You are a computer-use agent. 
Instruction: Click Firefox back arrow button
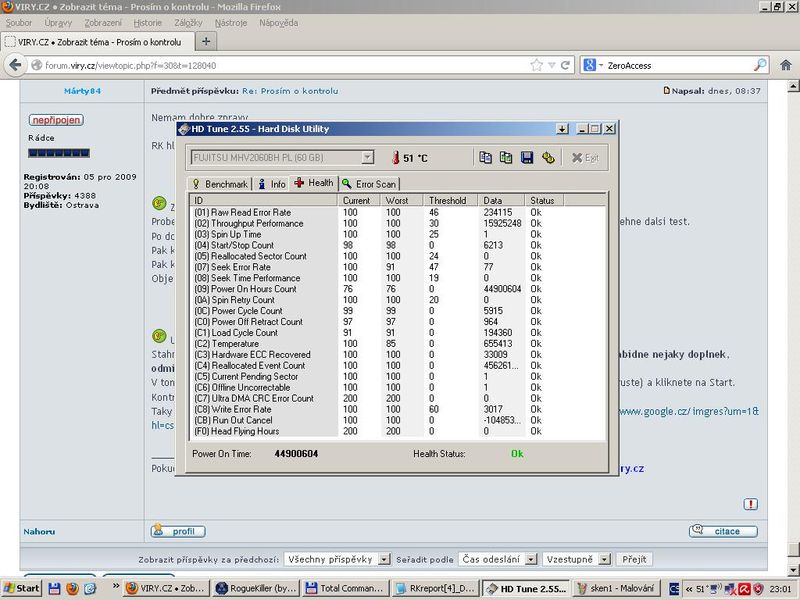[15, 65]
